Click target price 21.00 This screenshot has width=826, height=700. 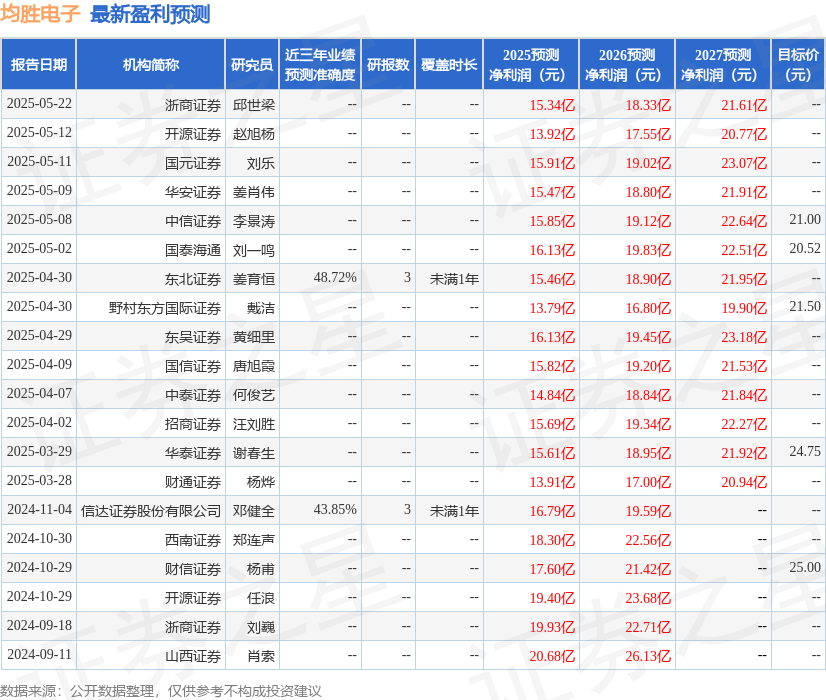click(805, 220)
